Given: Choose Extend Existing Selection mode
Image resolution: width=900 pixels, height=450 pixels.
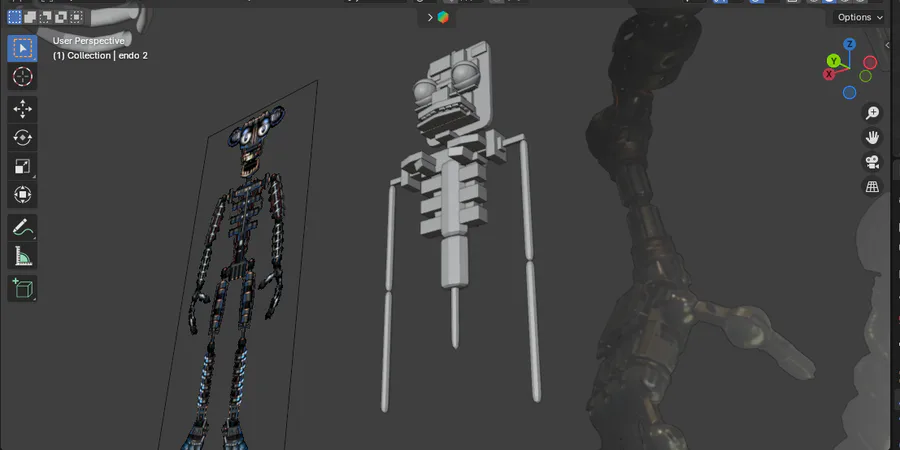Looking at the screenshot, I should [30, 17].
